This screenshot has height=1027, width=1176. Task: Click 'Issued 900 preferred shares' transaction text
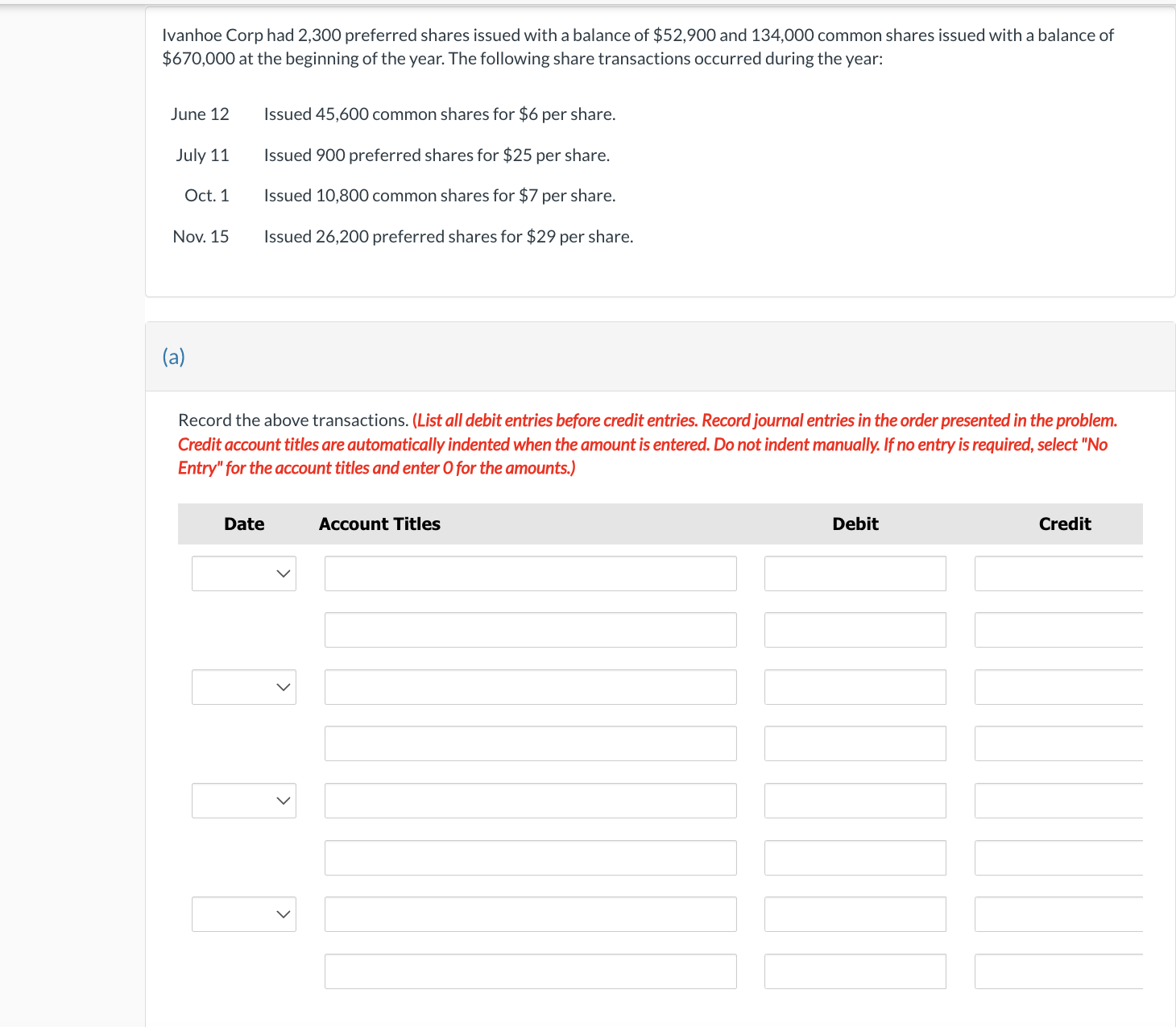pyautogui.click(x=437, y=155)
